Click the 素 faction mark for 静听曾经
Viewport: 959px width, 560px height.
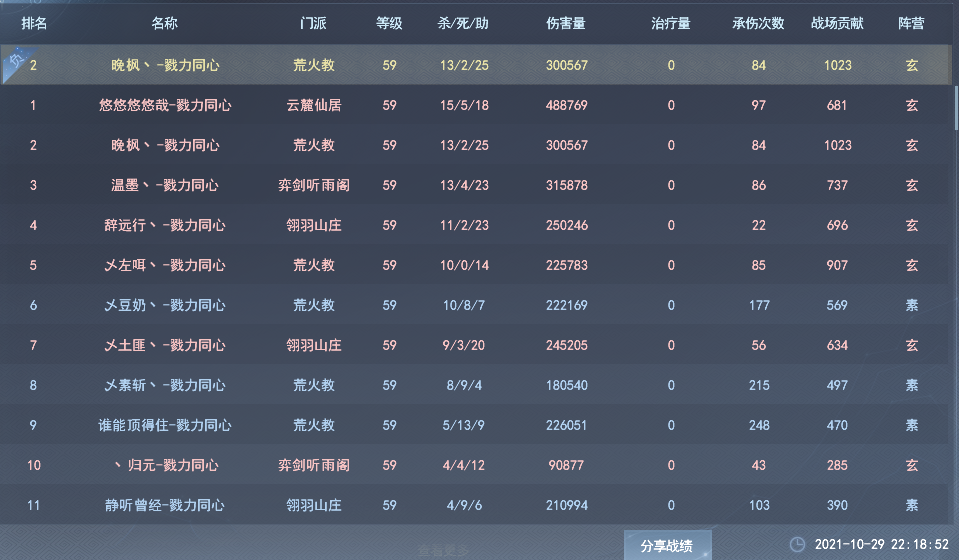click(911, 505)
